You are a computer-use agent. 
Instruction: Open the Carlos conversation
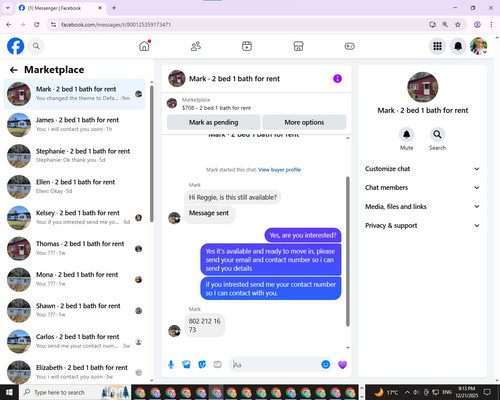click(75, 341)
